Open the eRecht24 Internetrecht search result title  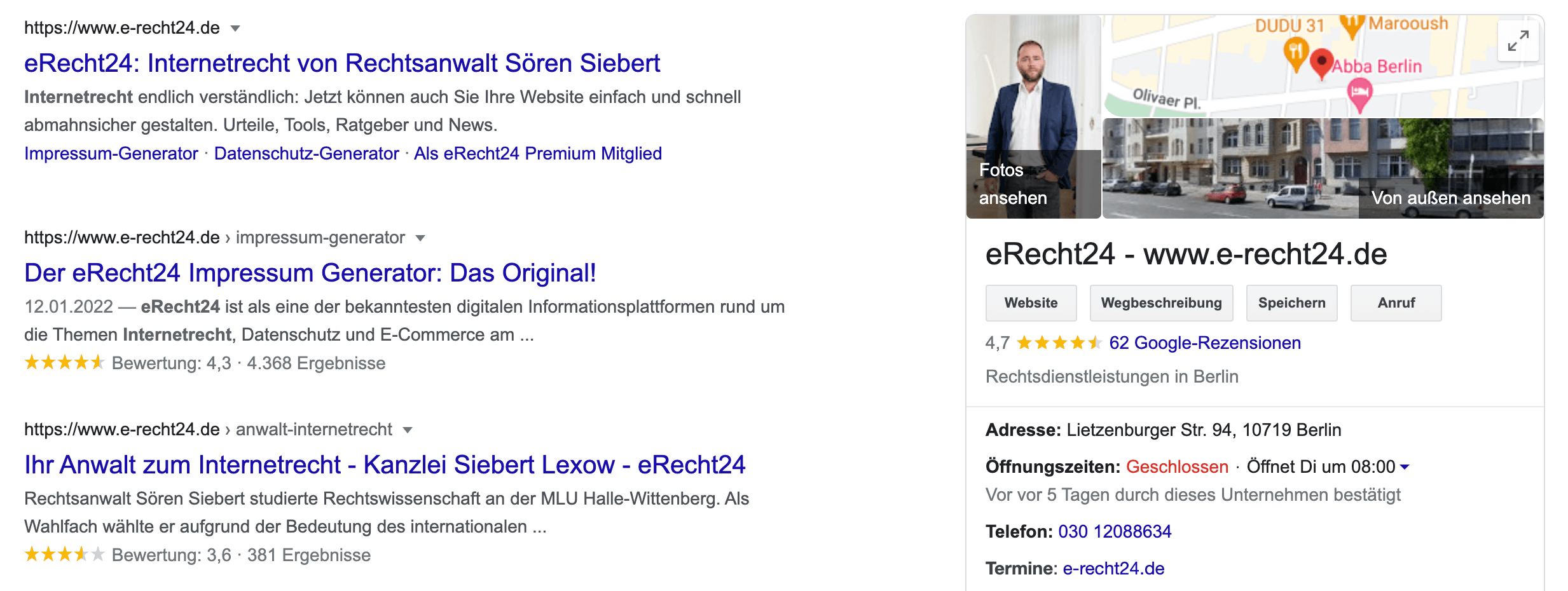(x=342, y=64)
